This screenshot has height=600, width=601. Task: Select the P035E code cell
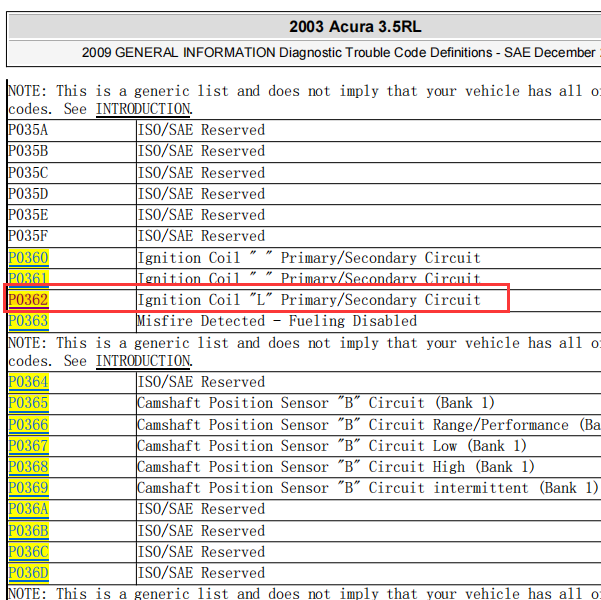pos(72,215)
